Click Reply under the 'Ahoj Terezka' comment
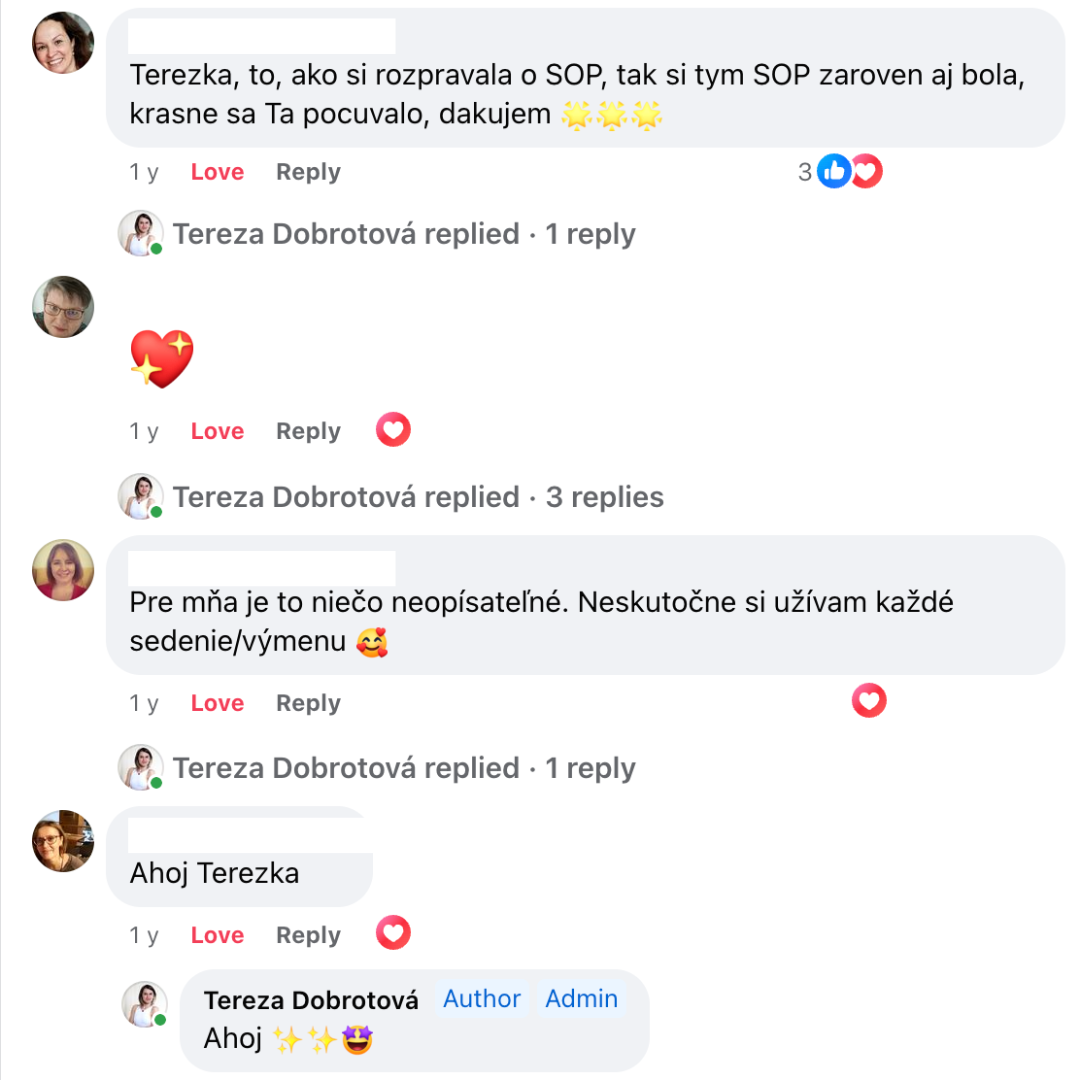 coord(308,935)
